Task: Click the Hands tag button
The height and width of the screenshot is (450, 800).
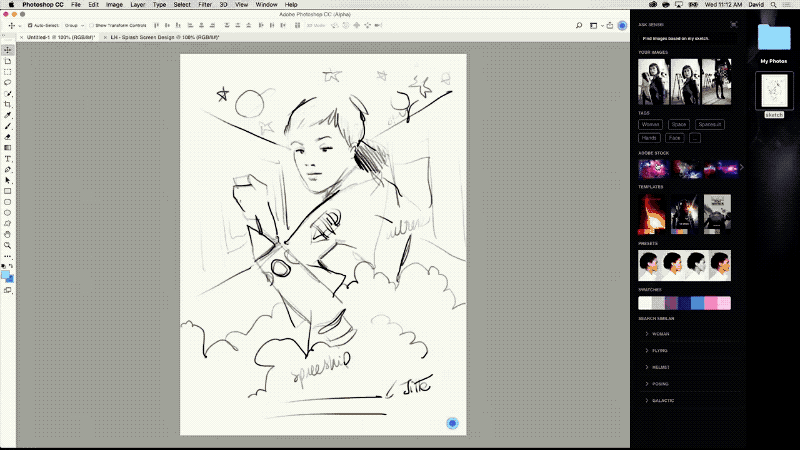Action: 649,138
